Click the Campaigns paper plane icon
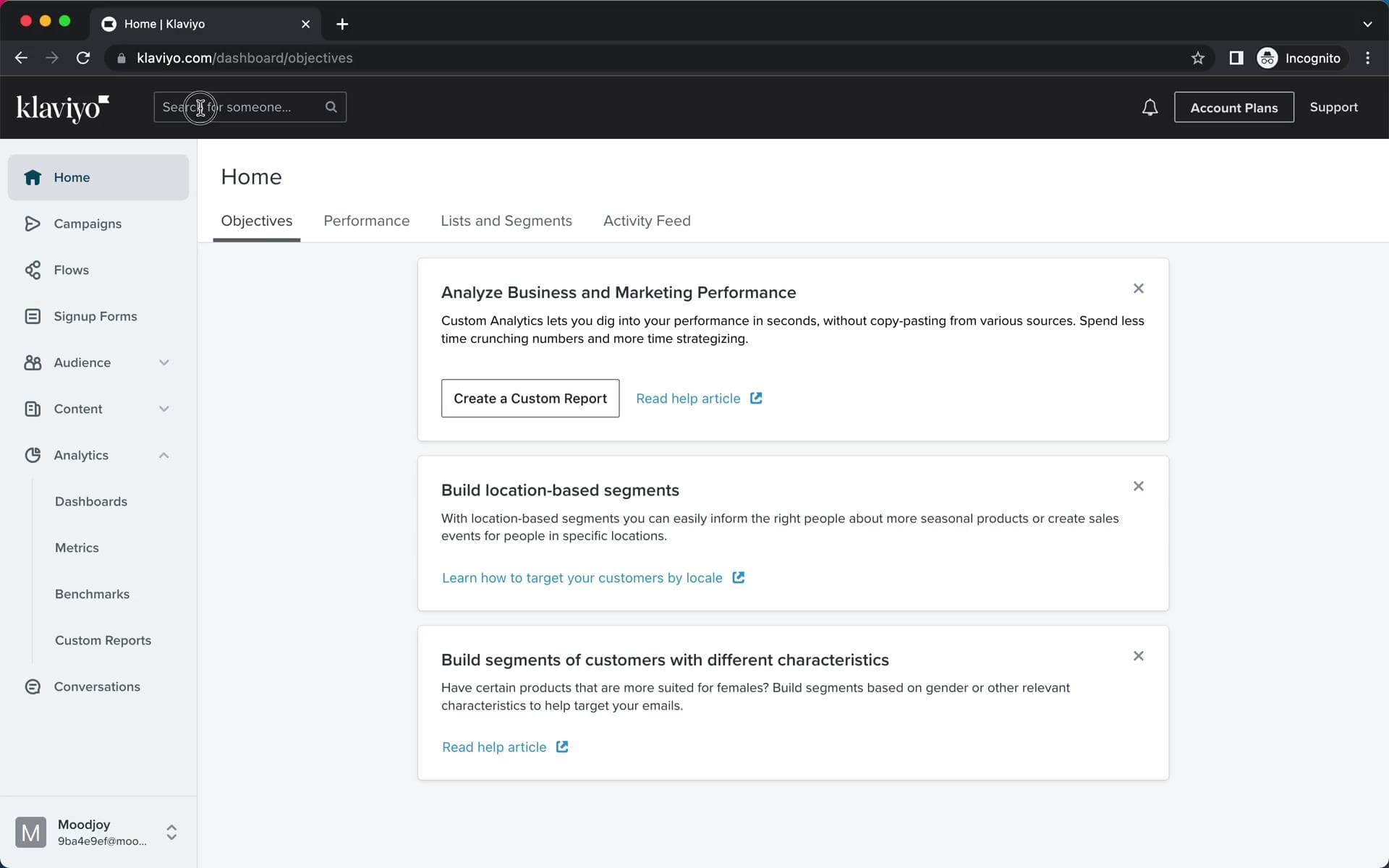 [33, 224]
